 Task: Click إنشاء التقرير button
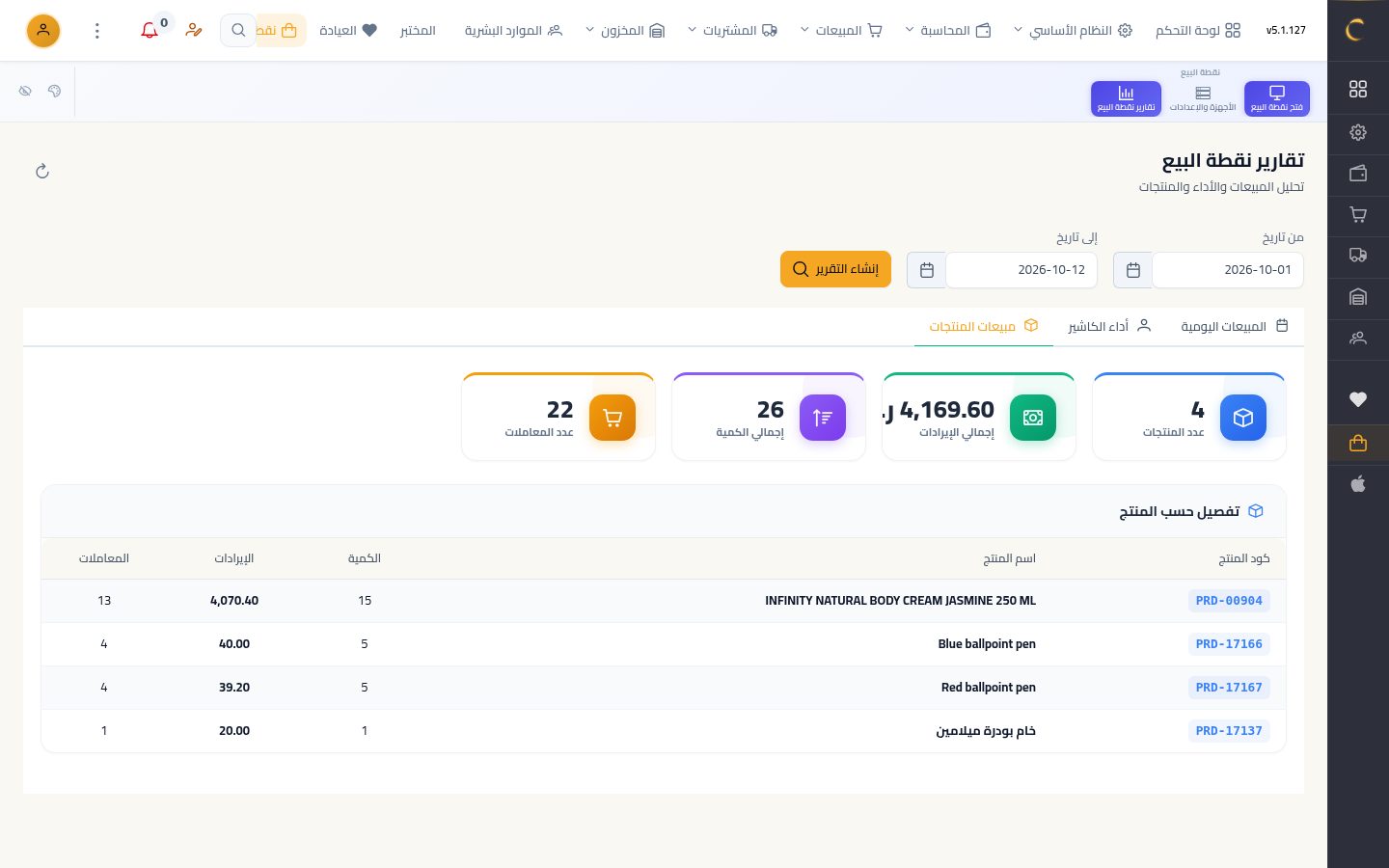[x=835, y=269]
